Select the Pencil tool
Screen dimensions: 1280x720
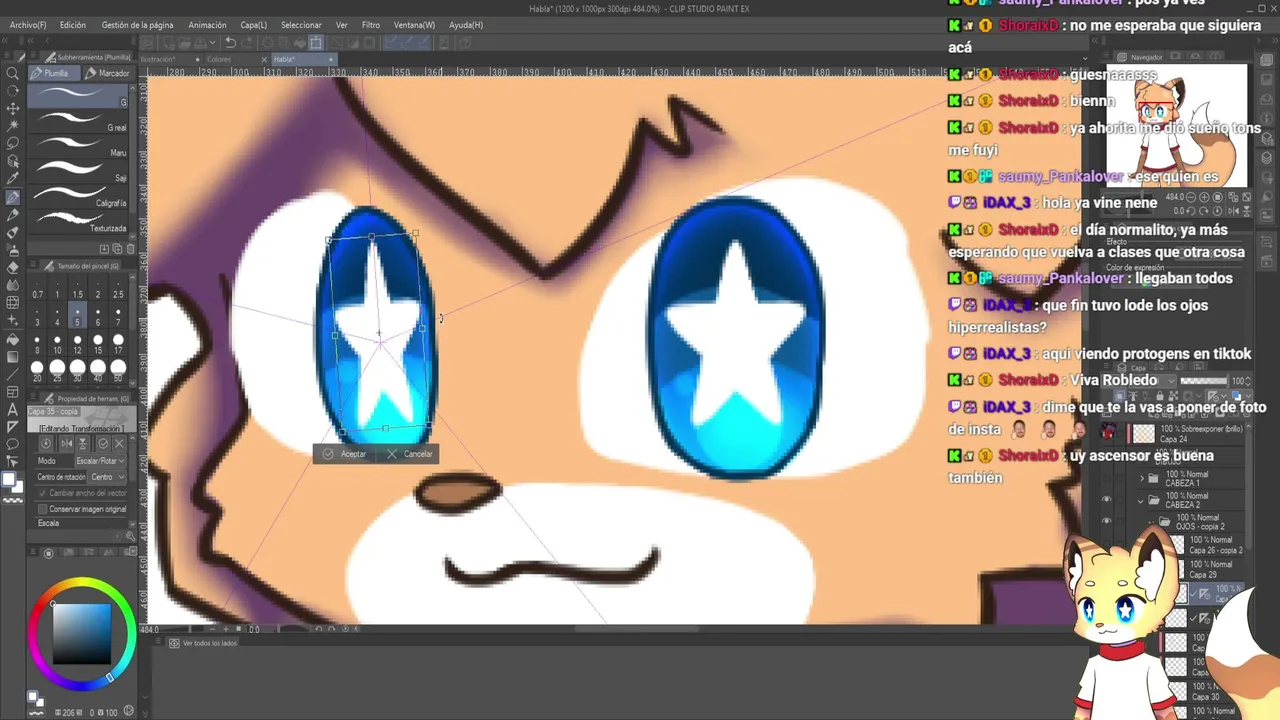point(13,215)
